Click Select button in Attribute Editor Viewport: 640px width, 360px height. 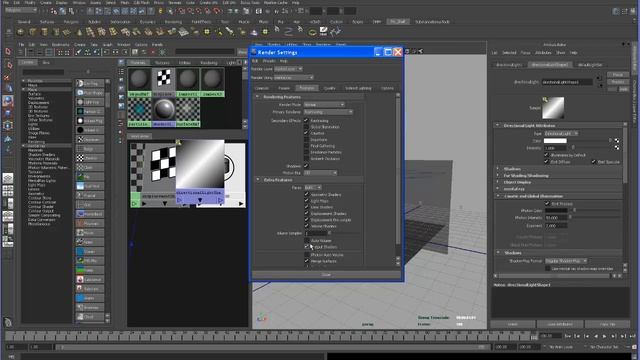point(513,324)
